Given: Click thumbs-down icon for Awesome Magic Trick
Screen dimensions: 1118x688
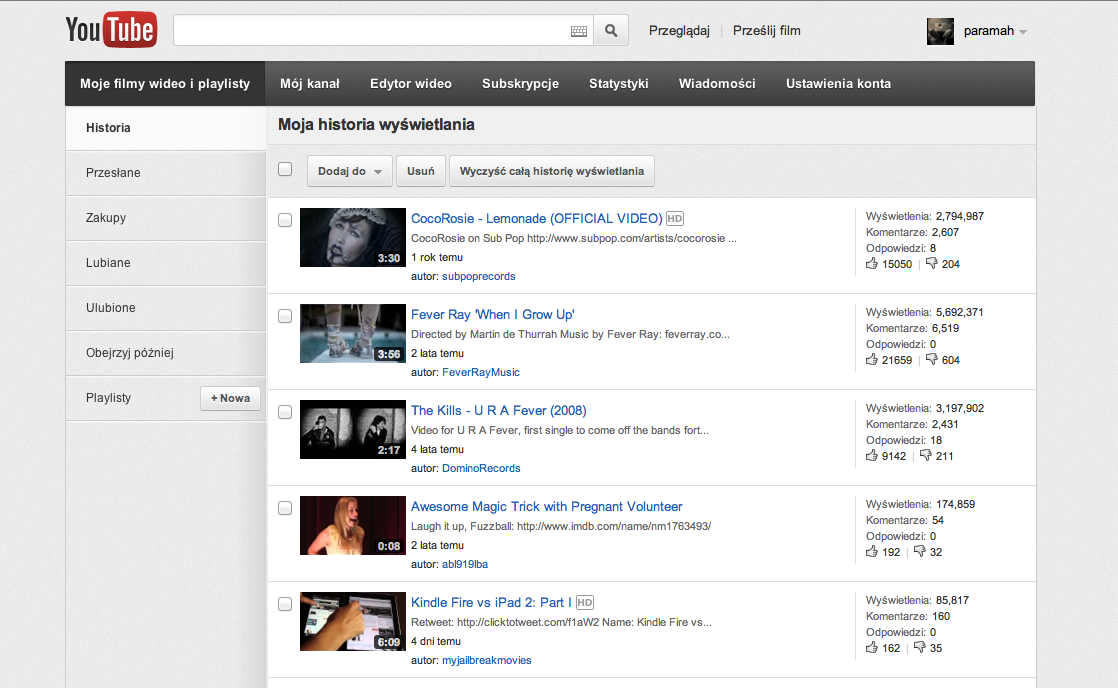Looking at the screenshot, I should pos(920,552).
